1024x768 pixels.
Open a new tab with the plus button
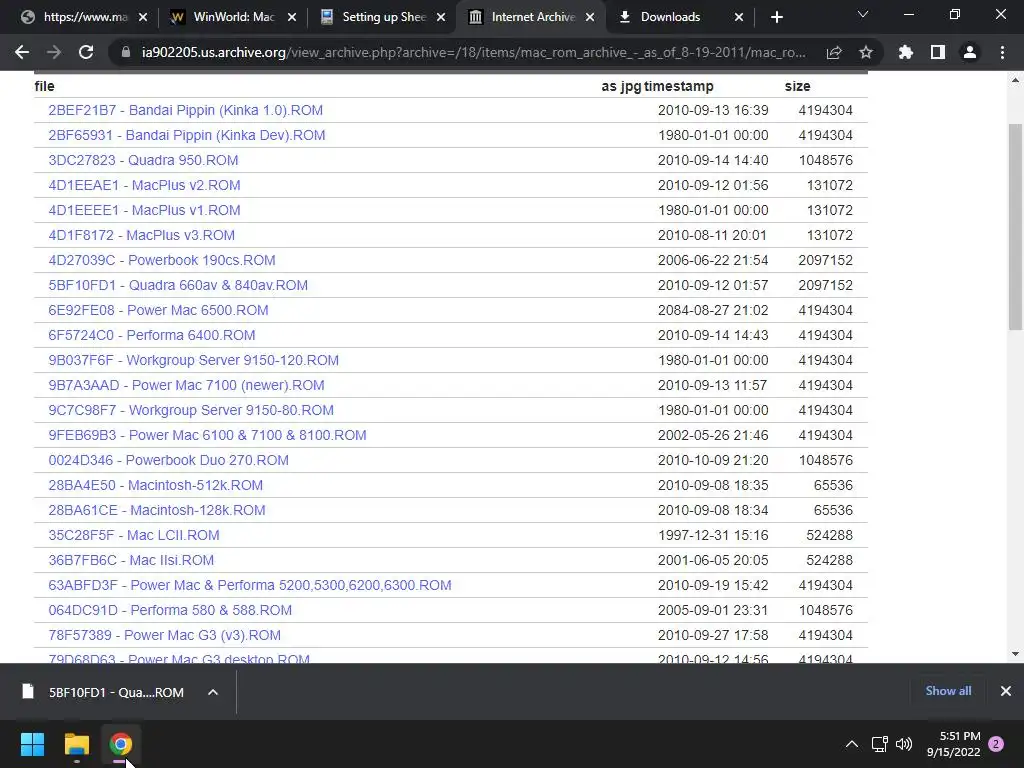click(x=776, y=17)
